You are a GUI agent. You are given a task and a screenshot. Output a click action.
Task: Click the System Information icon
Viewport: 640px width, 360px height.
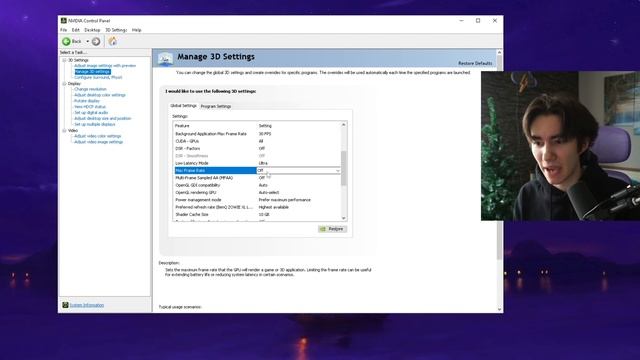65,305
